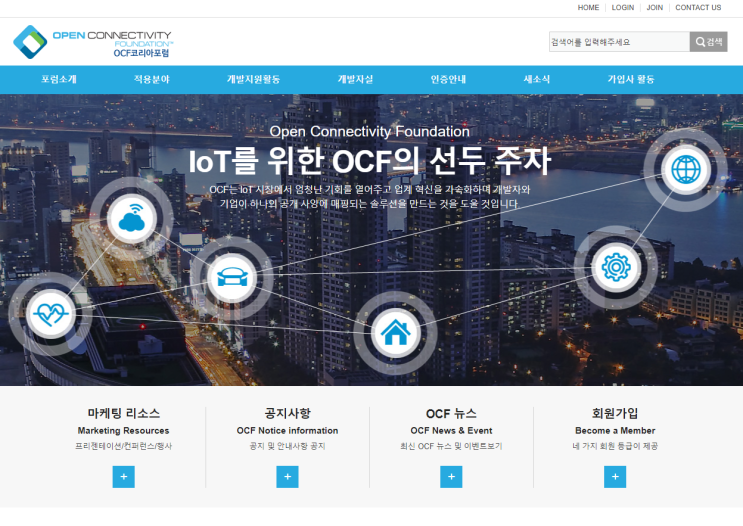Open Become a Member with its plus button
The height and width of the screenshot is (526, 743).
(x=615, y=477)
